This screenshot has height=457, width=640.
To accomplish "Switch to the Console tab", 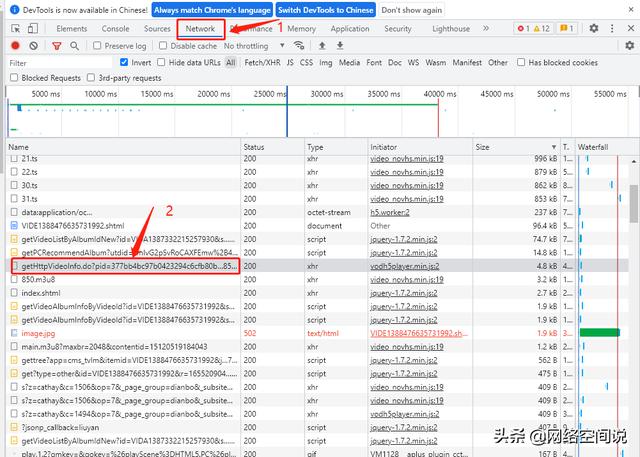I will (115, 29).
